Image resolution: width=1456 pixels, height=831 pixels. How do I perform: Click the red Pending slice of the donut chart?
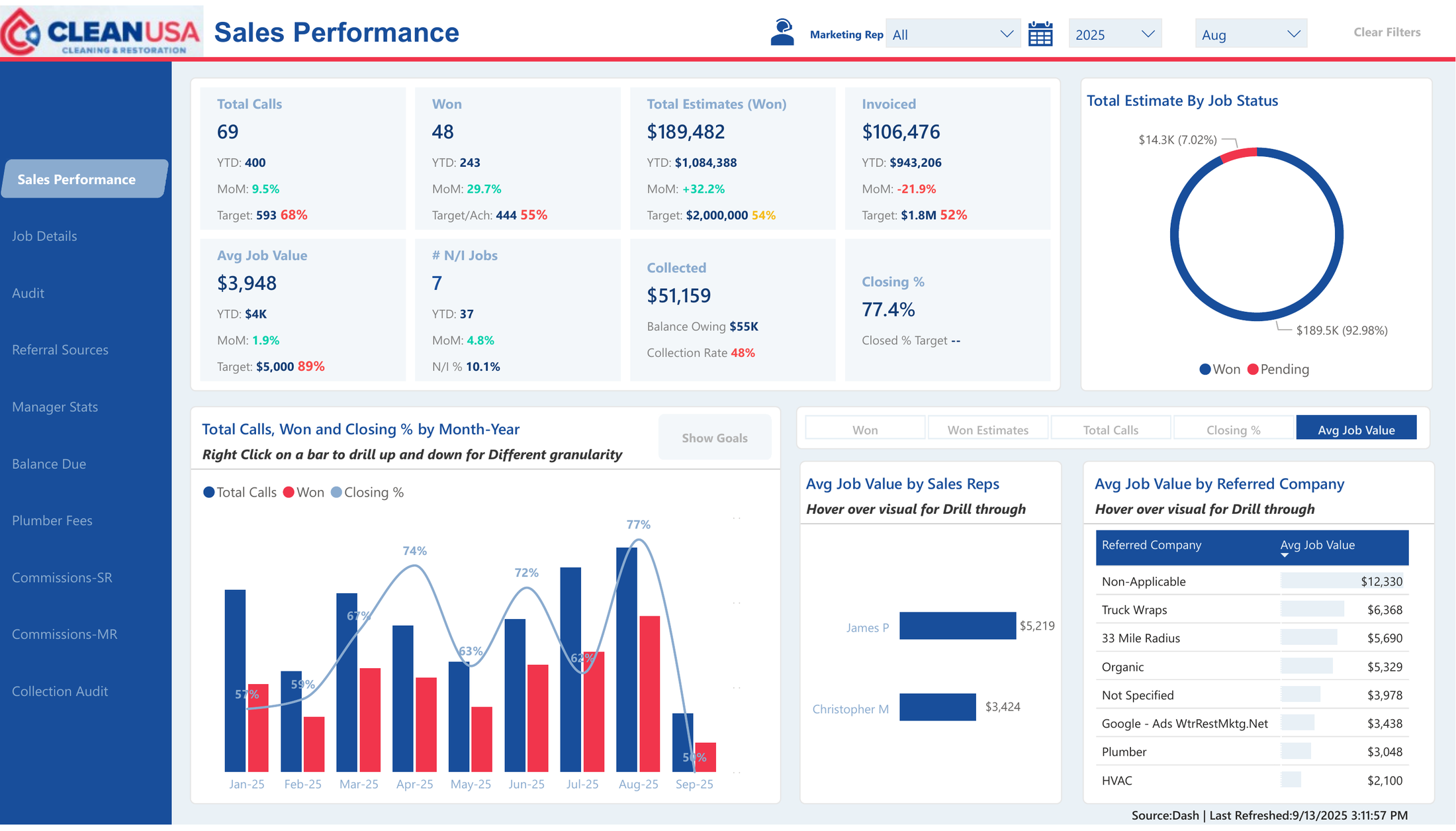coord(1239,154)
